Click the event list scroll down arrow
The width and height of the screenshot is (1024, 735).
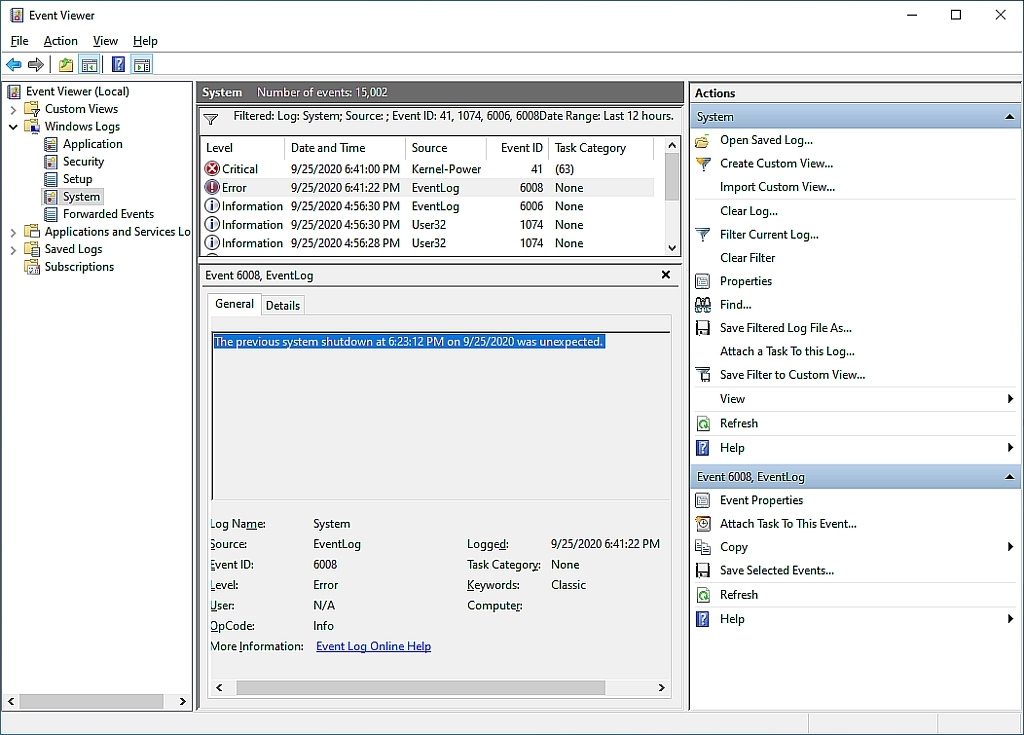point(672,248)
